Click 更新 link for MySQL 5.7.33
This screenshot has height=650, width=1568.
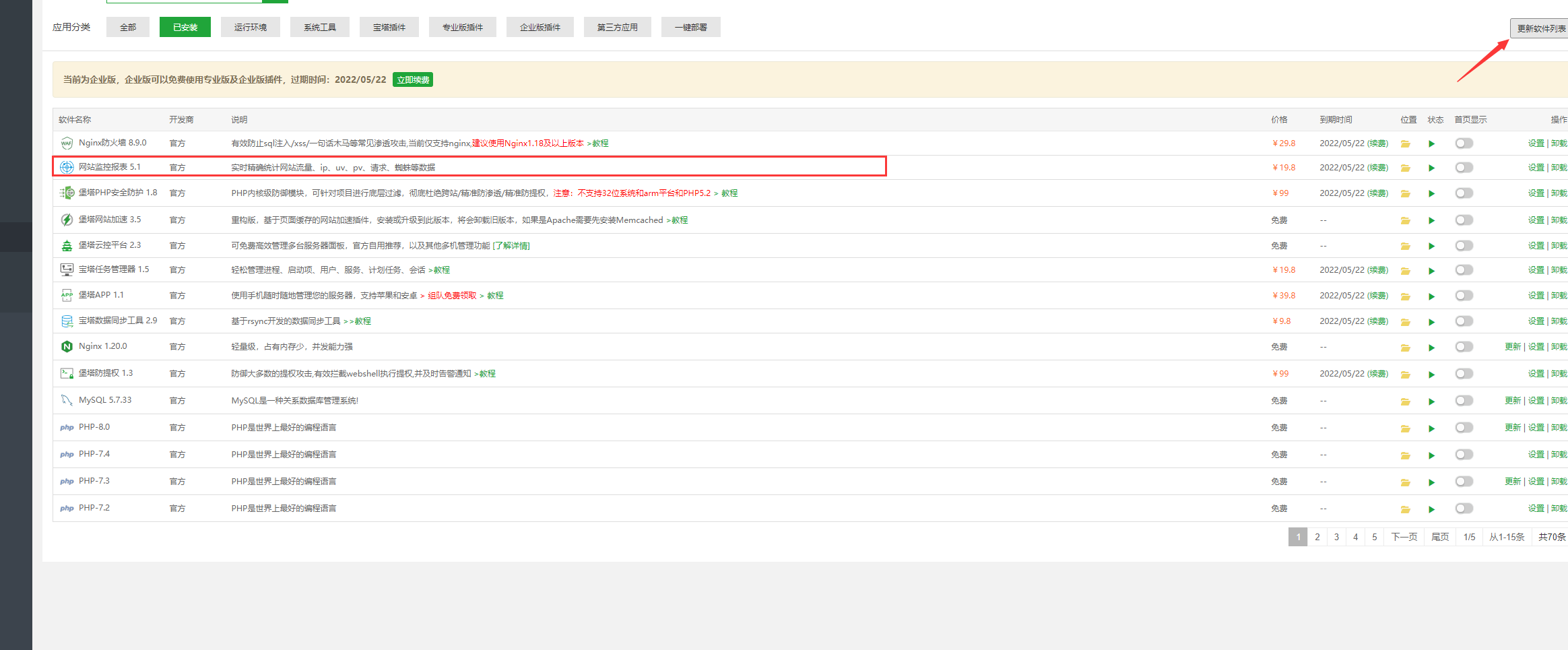(x=1513, y=400)
